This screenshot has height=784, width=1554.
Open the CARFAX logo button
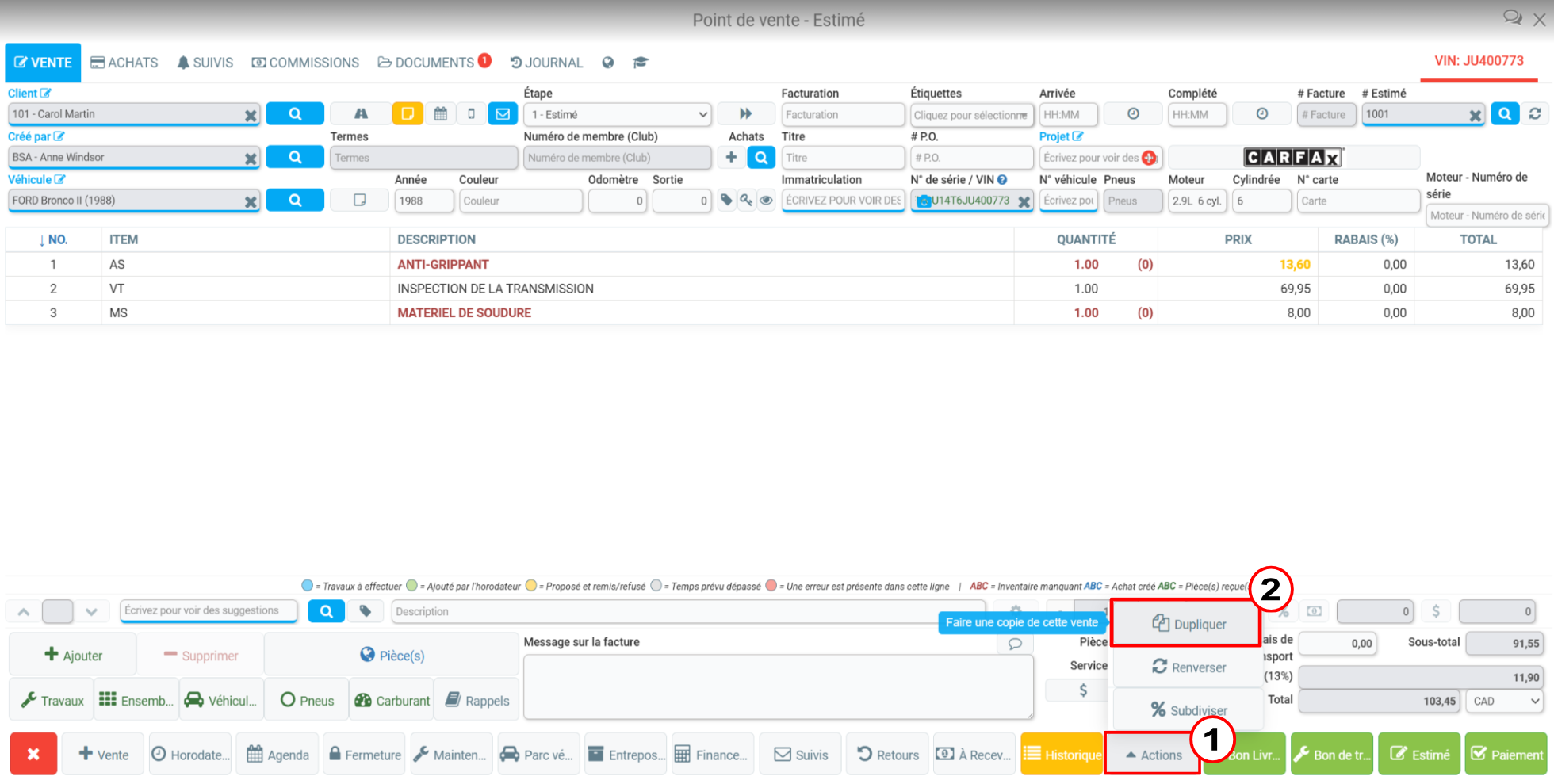(1293, 158)
